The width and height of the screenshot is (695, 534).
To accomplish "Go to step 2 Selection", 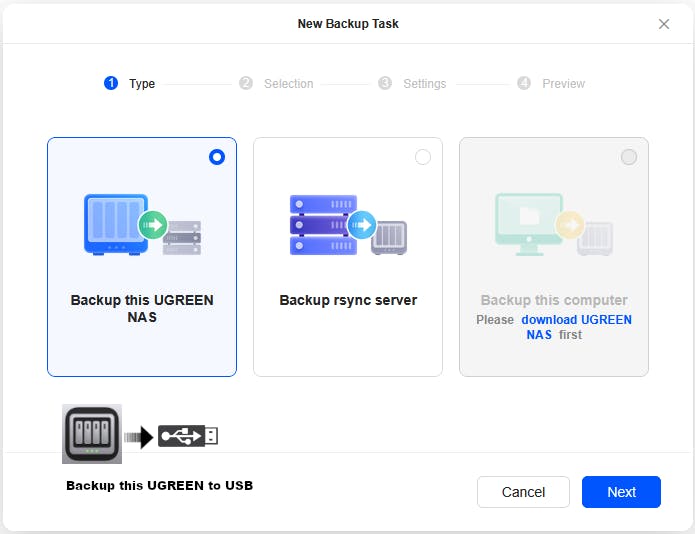I will (x=277, y=84).
